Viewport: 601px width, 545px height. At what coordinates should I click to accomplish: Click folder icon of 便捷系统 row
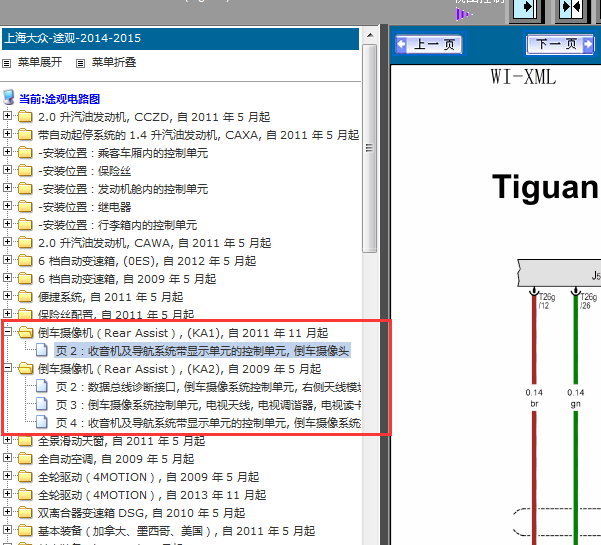pyautogui.click(x=25, y=296)
